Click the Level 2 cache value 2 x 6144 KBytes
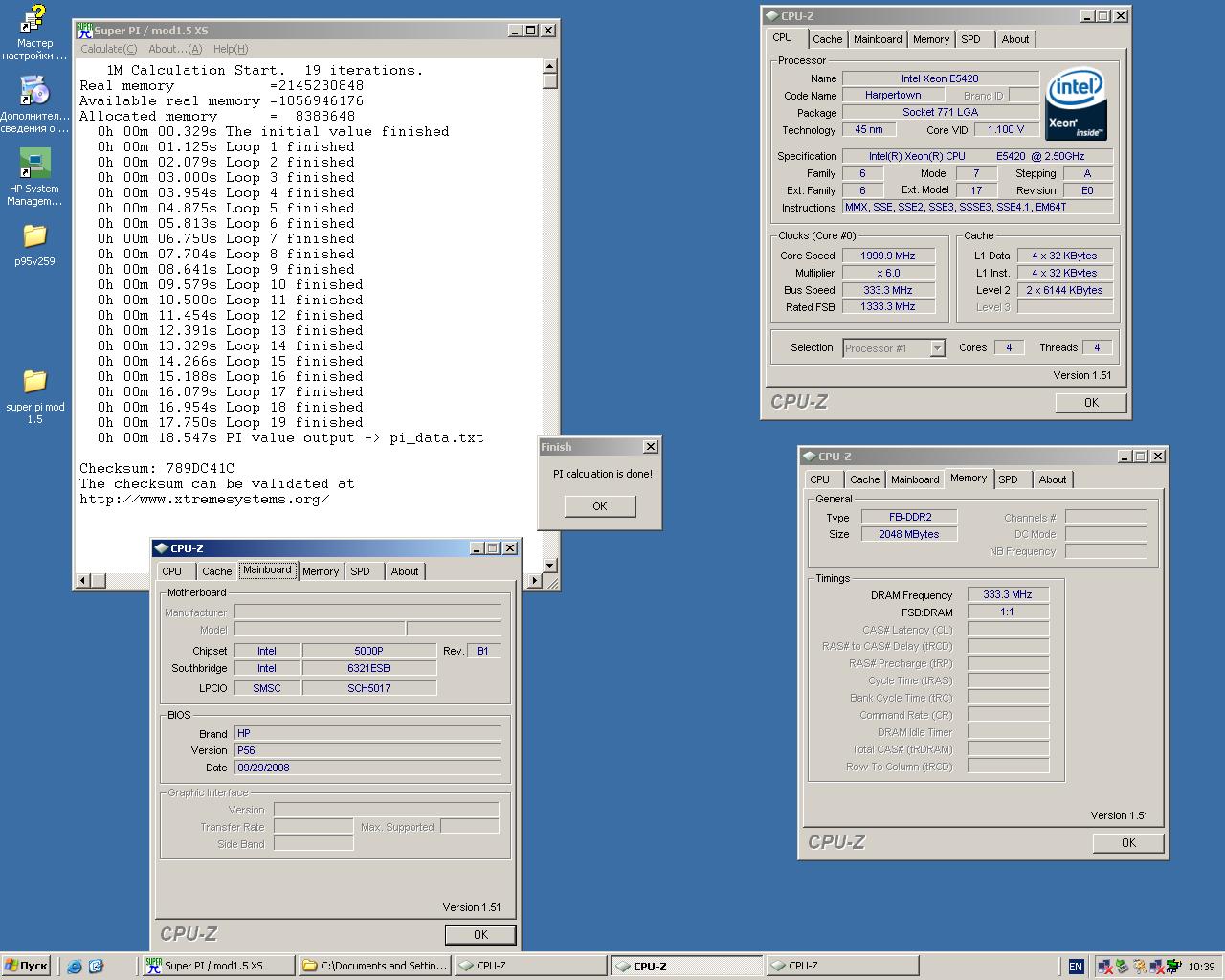Image resolution: width=1225 pixels, height=980 pixels. point(1064,290)
